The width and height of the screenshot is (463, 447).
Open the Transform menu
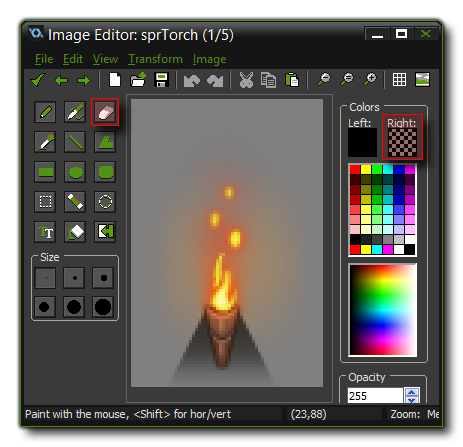click(155, 59)
